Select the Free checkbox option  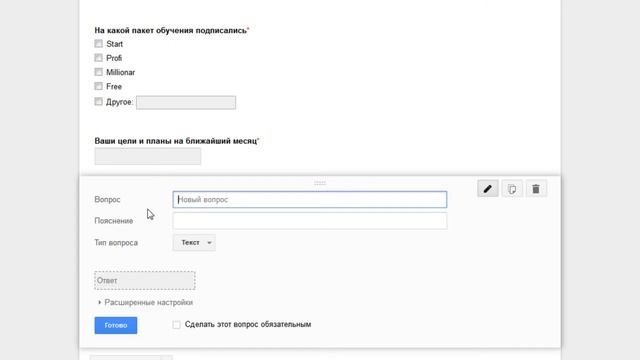(98, 86)
